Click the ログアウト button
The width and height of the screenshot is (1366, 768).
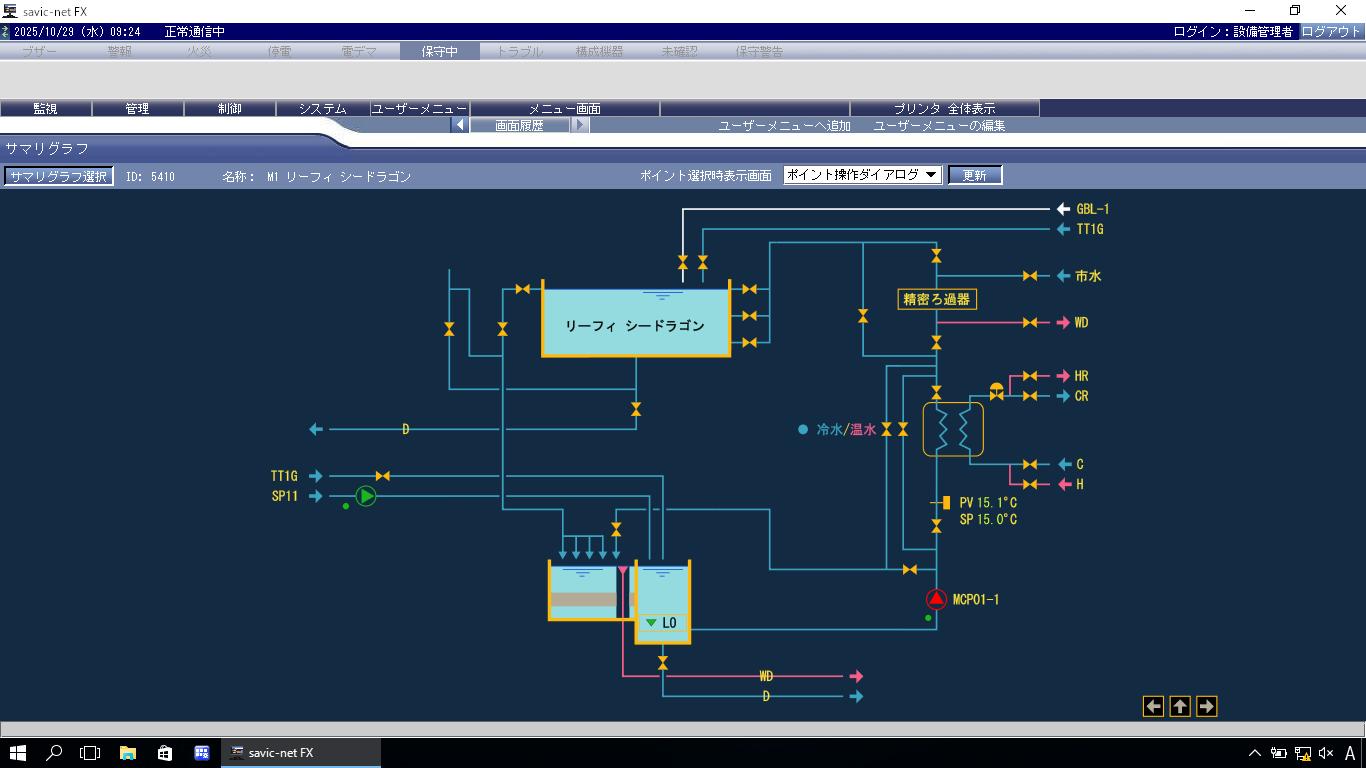coord(1331,31)
